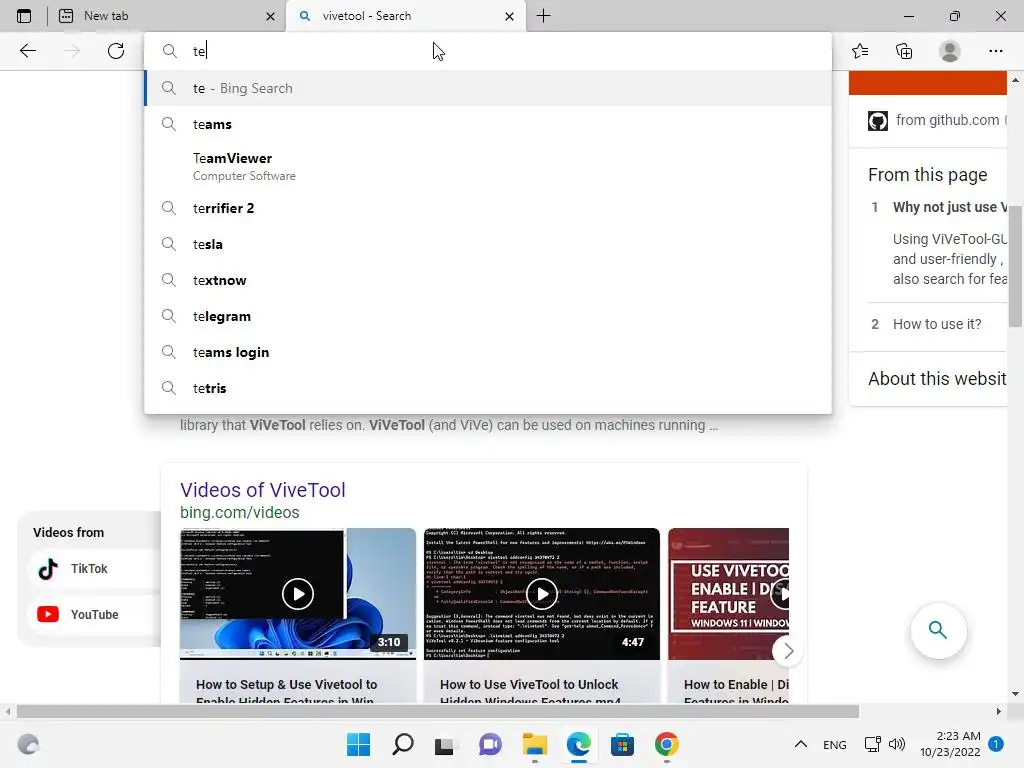The width and height of the screenshot is (1024, 768).
Task: Open 'How to Setup & Use Vivetool' title
Action: coord(287,691)
